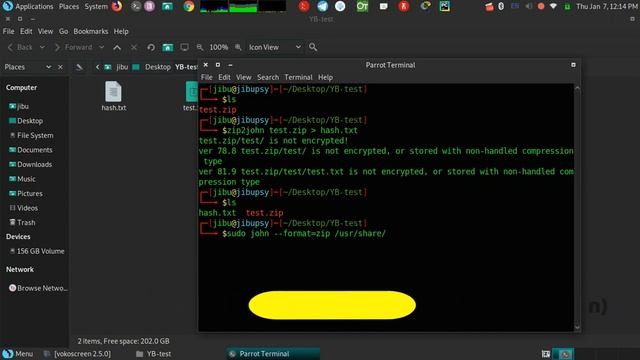Image resolution: width=640 pixels, height=360 pixels.
Task: Open the Telegram icon in the top panel
Action: (322, 6)
